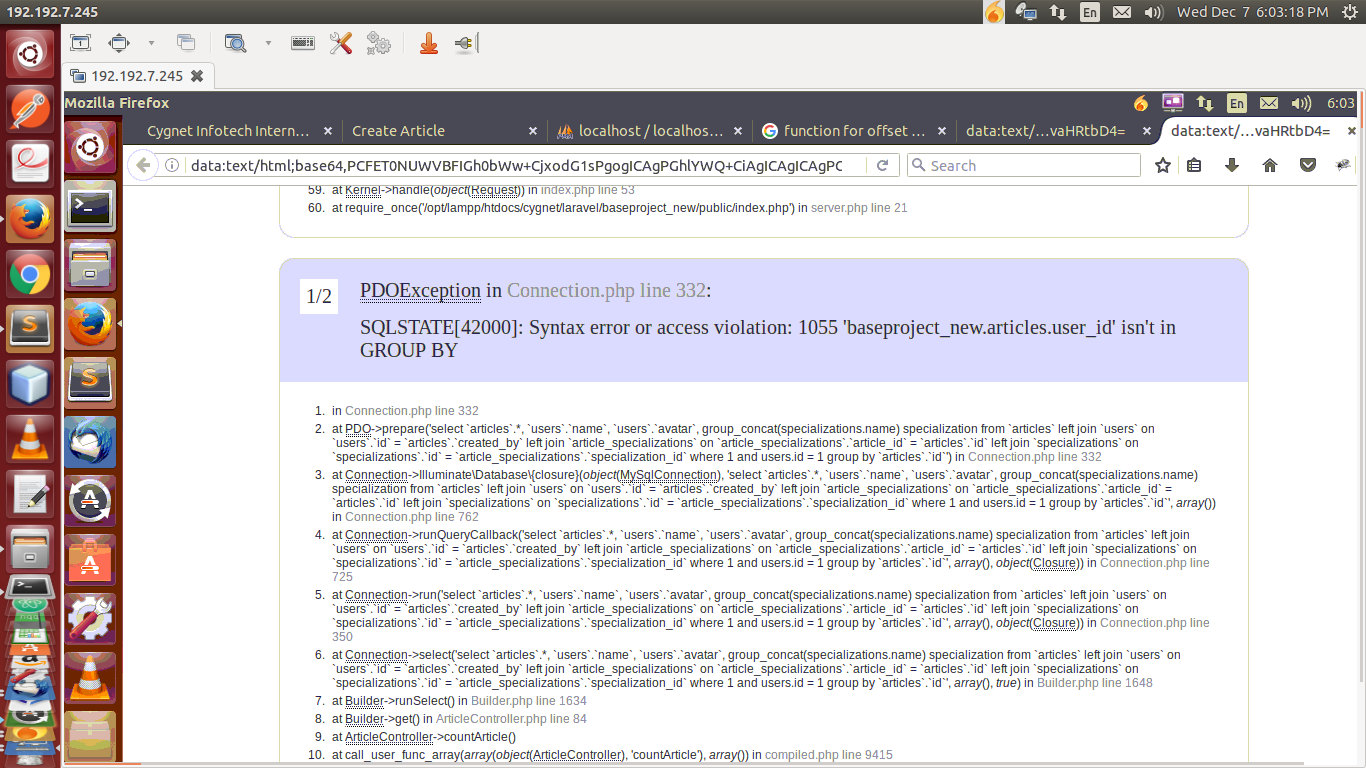
Task: Click the Pocket icon in Firefox toolbar
Action: [x=1307, y=165]
